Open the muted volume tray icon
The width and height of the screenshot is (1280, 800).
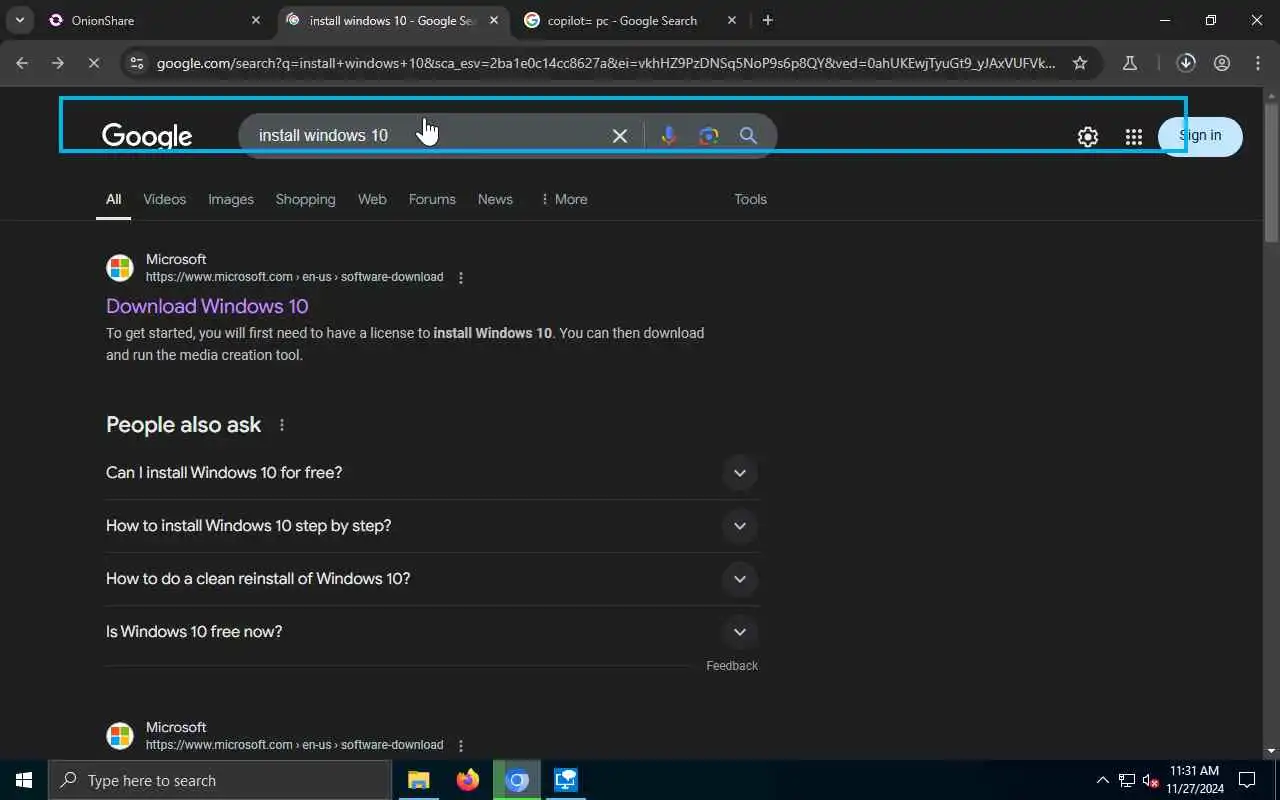[1151, 780]
